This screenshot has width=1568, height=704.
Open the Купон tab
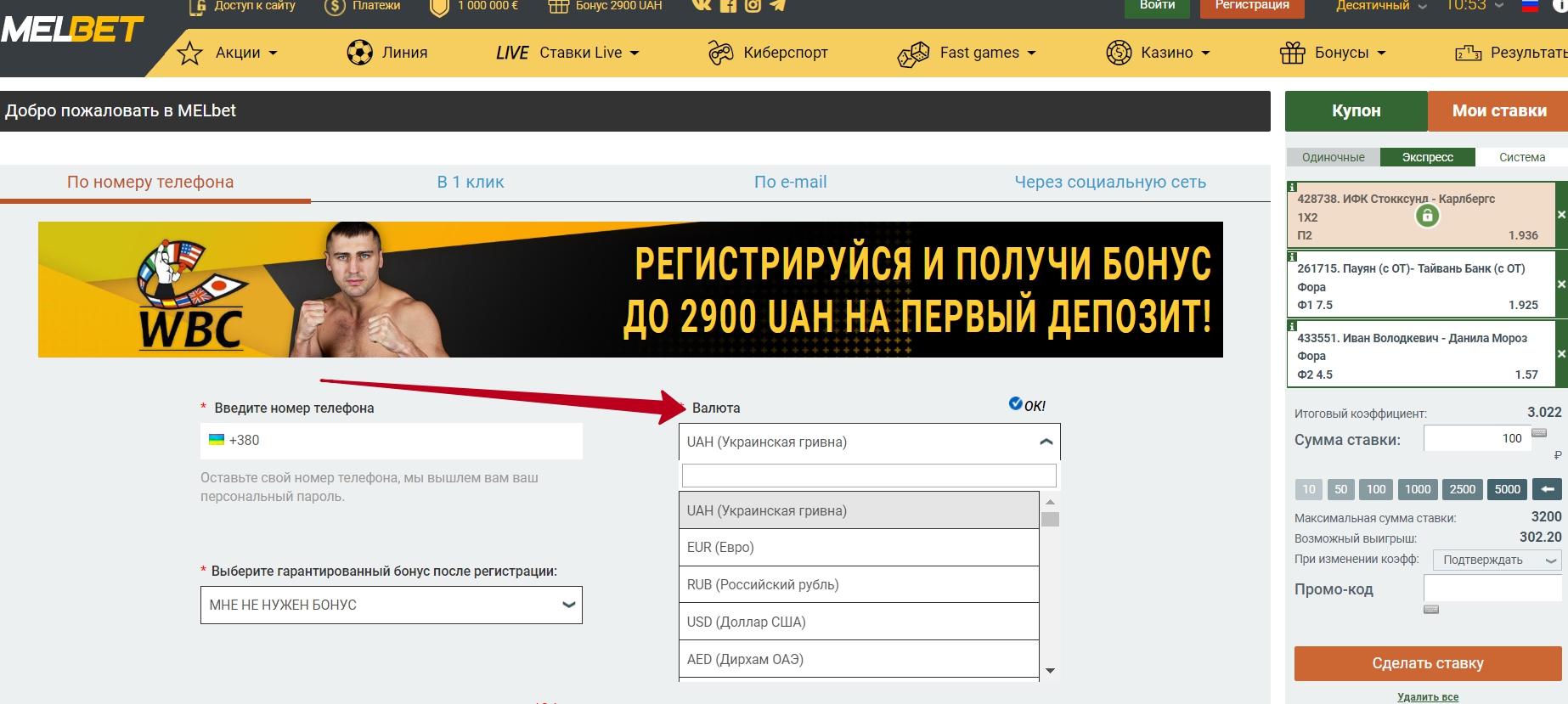tap(1356, 110)
